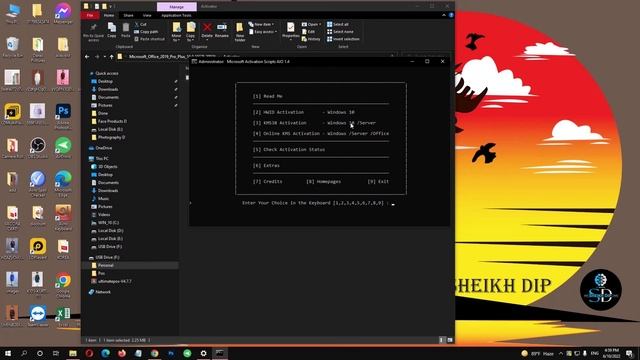
Task: Open the Application Tools tab
Action: [x=176, y=16]
